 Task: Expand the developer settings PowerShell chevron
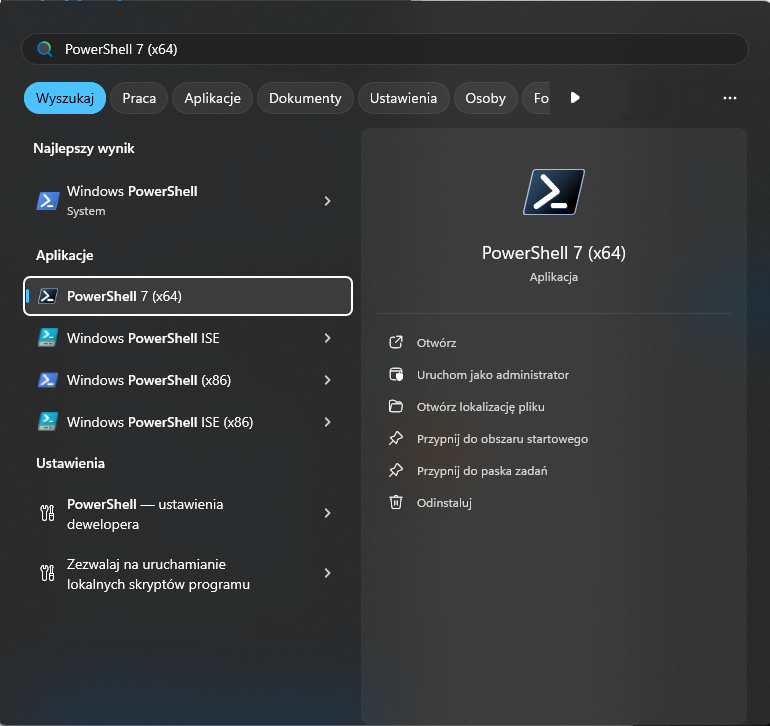(327, 513)
